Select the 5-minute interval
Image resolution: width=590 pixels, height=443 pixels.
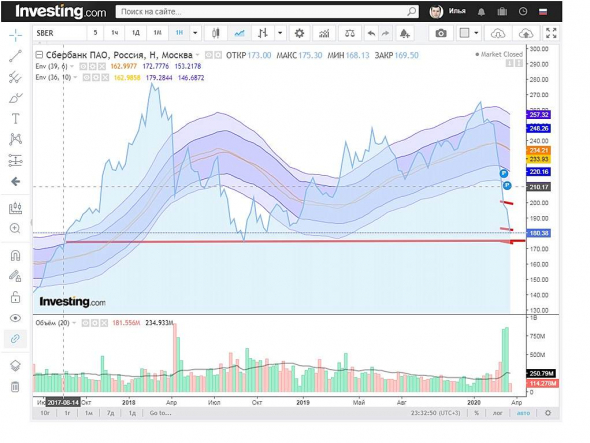[96, 33]
